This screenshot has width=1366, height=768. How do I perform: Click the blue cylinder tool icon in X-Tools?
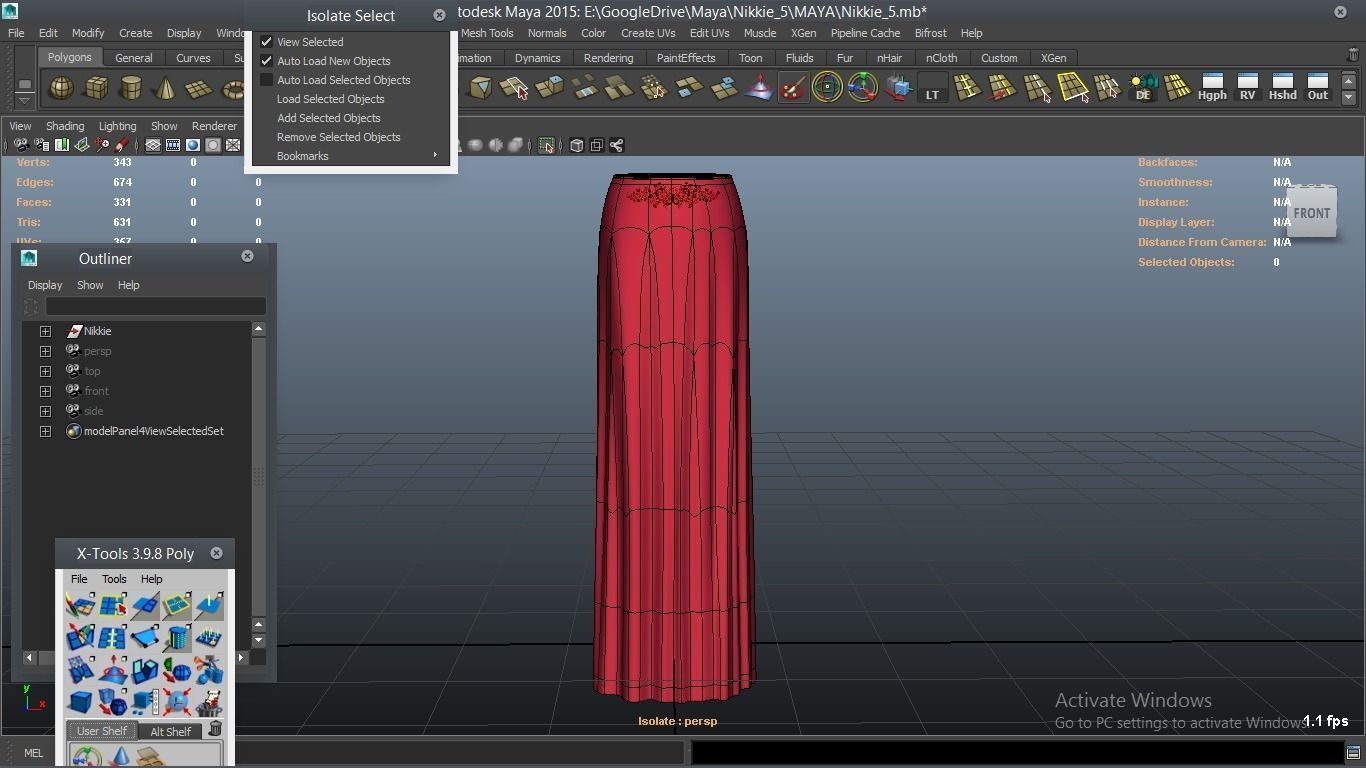pos(177,637)
